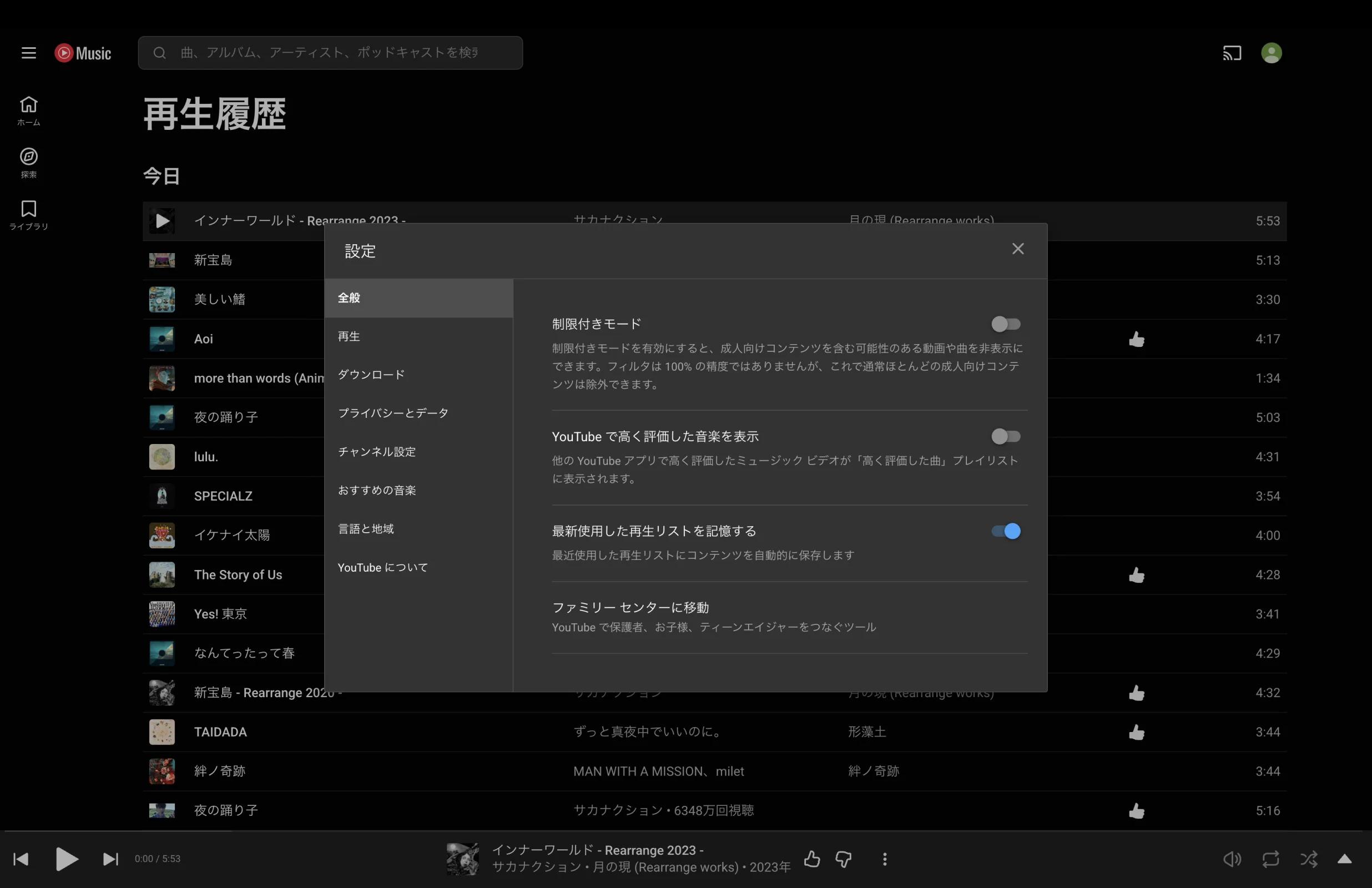Open the ダウンロード settings tab
Viewport: 1372px width, 888px height.
point(418,375)
